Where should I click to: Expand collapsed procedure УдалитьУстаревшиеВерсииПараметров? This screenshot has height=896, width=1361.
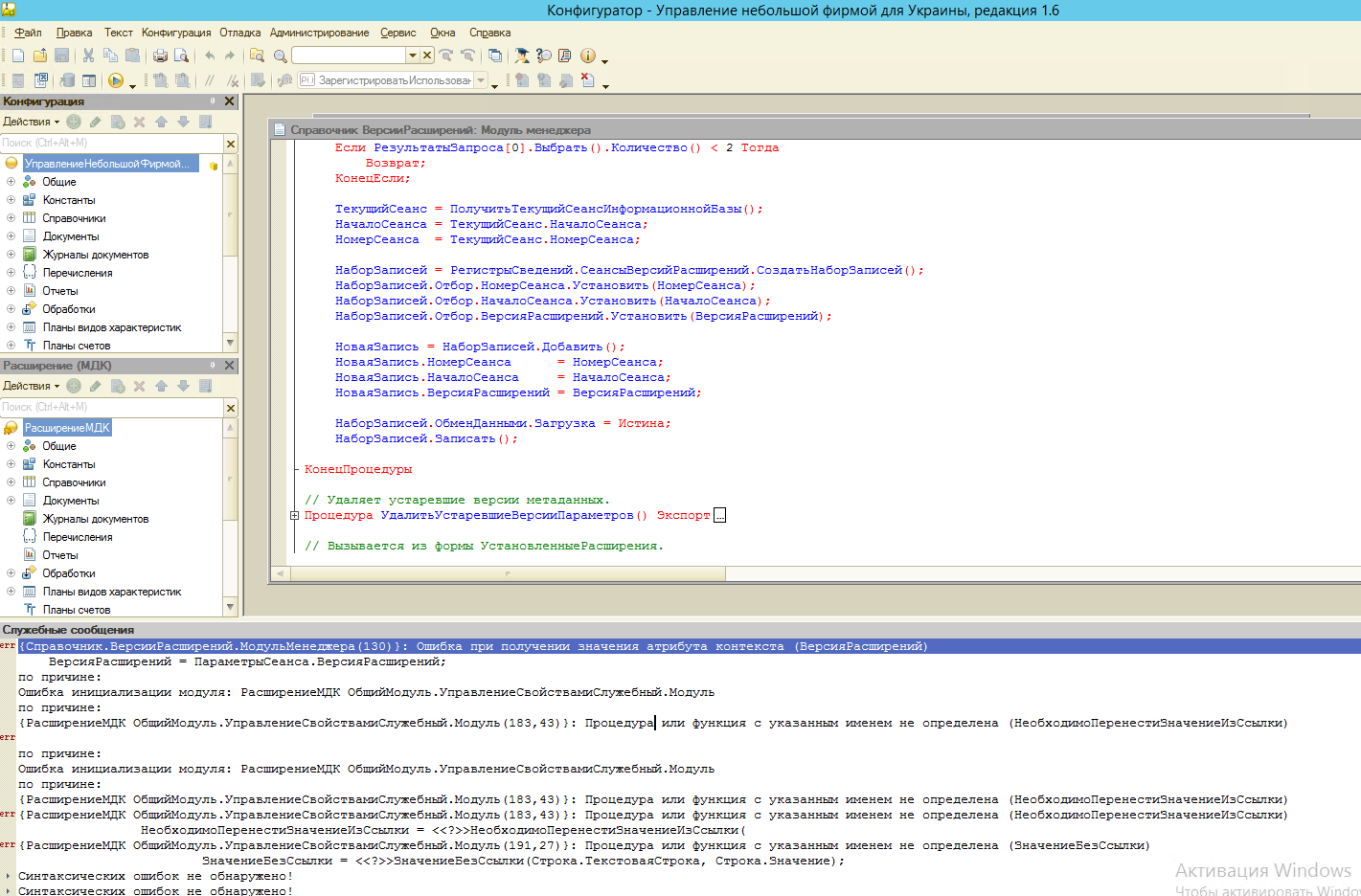(295, 515)
